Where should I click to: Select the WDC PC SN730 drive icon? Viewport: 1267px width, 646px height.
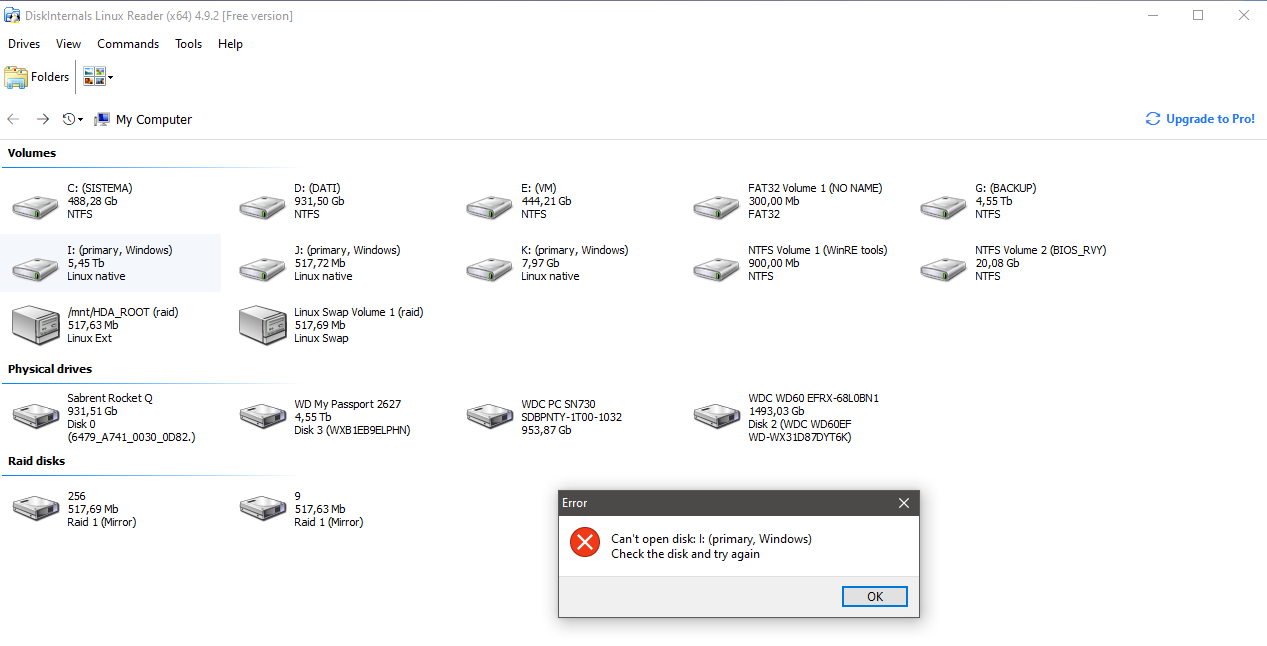[x=489, y=415]
